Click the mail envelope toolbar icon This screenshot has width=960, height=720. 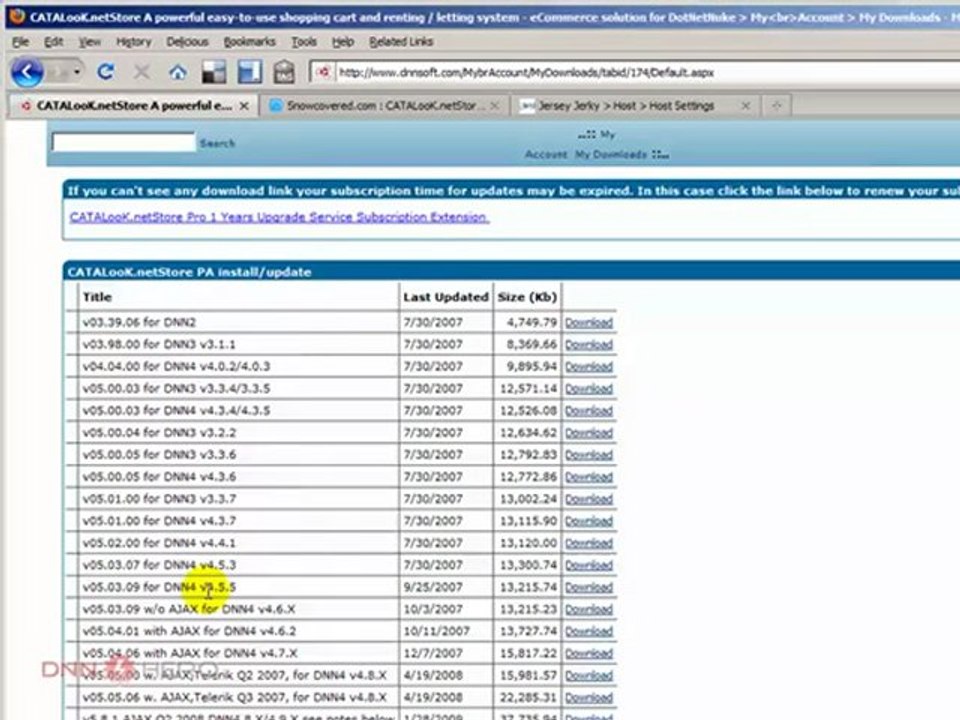tap(284, 72)
